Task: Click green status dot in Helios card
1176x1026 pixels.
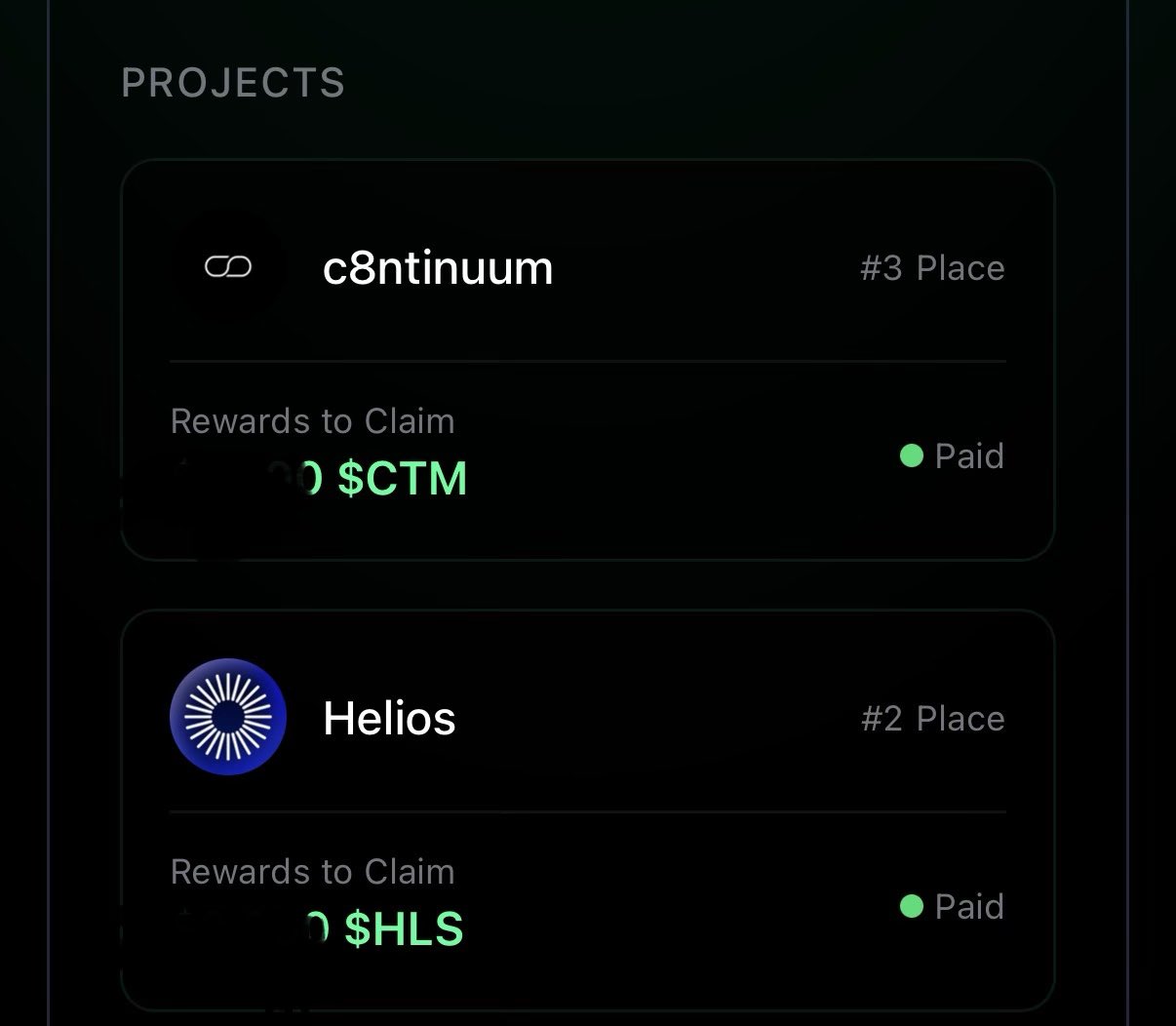Action: (x=912, y=906)
